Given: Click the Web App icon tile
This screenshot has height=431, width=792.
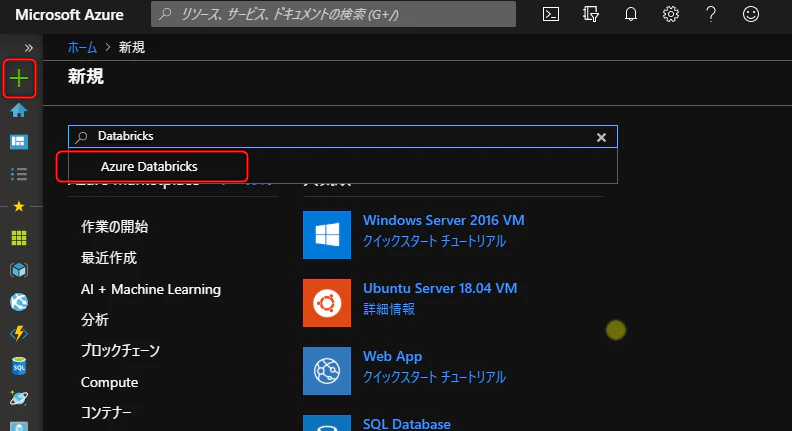Looking at the screenshot, I should pyautogui.click(x=327, y=371).
